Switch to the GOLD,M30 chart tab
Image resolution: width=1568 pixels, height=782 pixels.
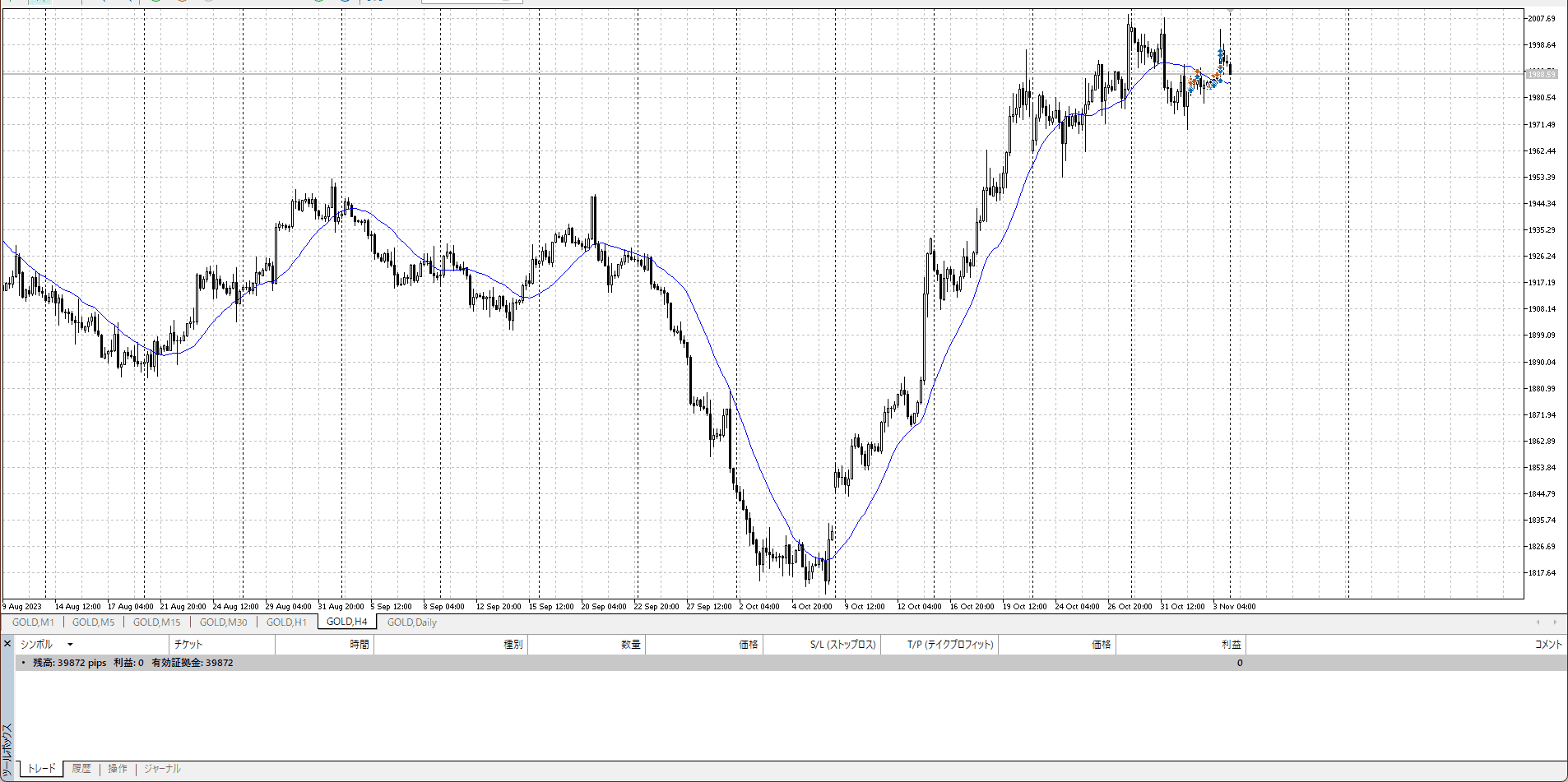coord(223,622)
